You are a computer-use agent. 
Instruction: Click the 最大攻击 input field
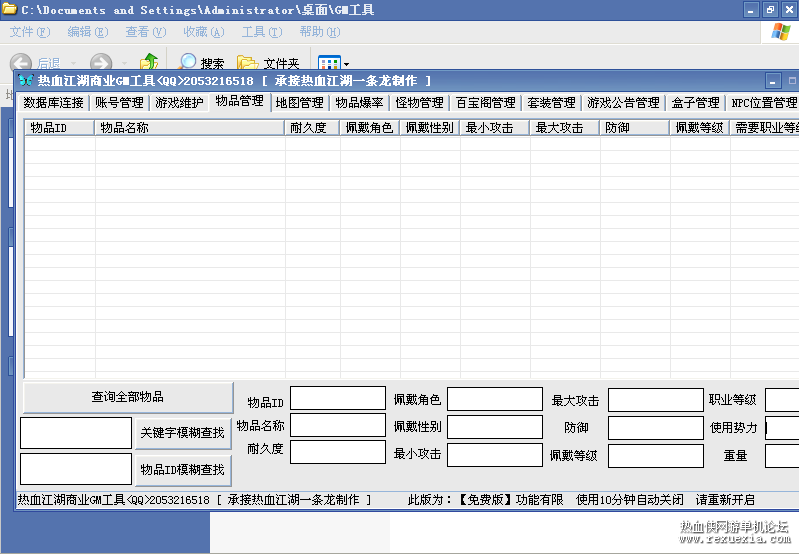click(x=656, y=400)
